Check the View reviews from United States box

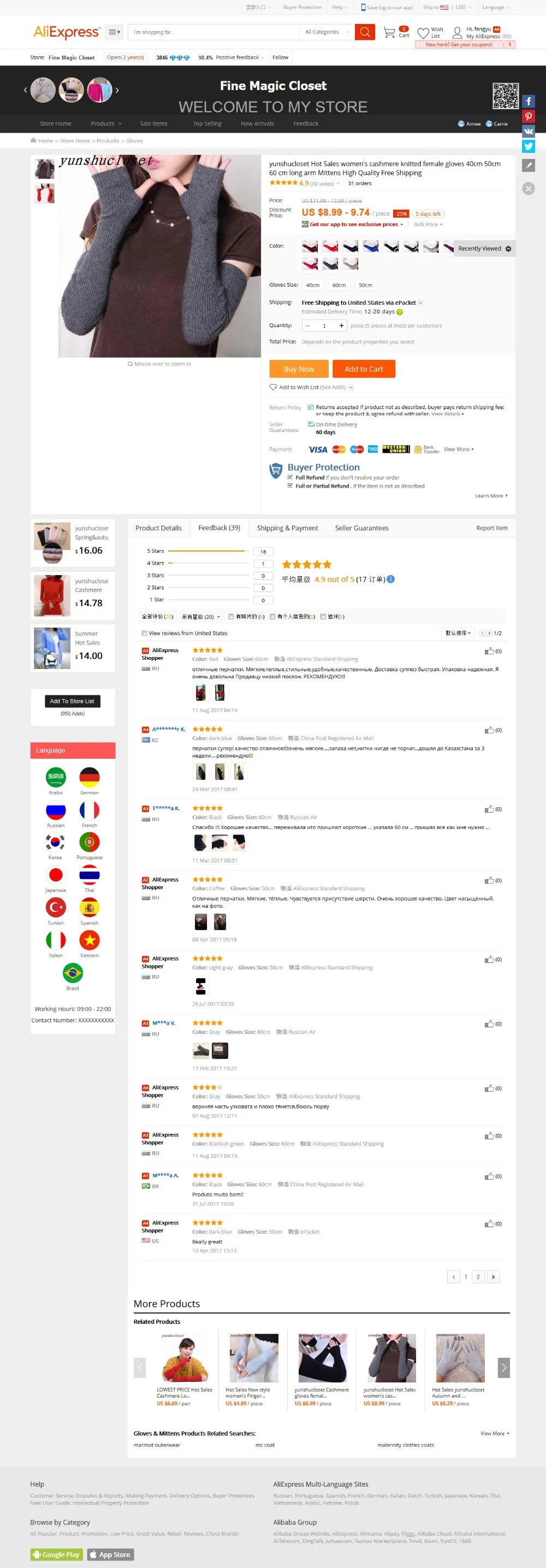144,633
